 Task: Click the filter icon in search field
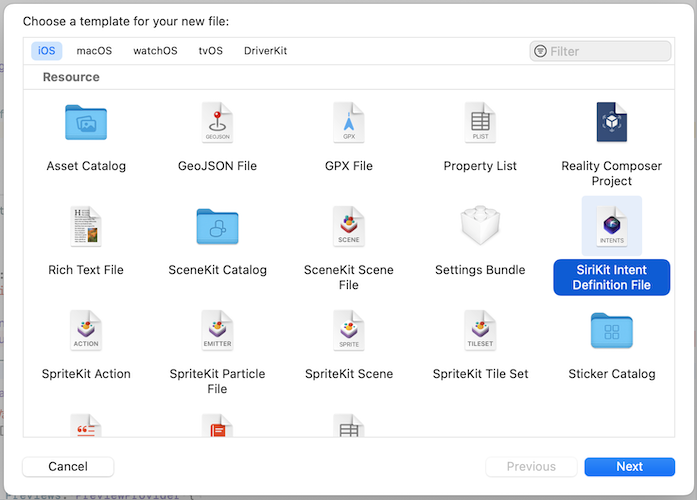(x=540, y=51)
